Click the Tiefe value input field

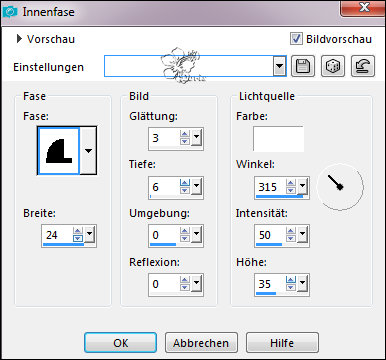click(164, 187)
